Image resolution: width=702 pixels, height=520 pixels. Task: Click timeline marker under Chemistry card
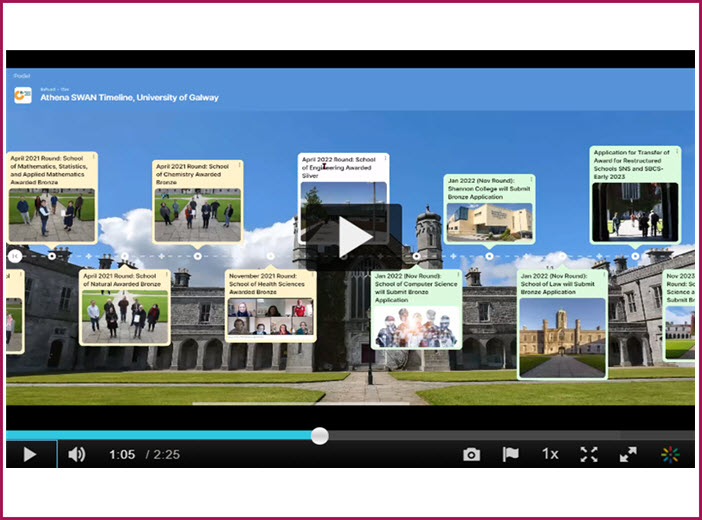pos(197,256)
